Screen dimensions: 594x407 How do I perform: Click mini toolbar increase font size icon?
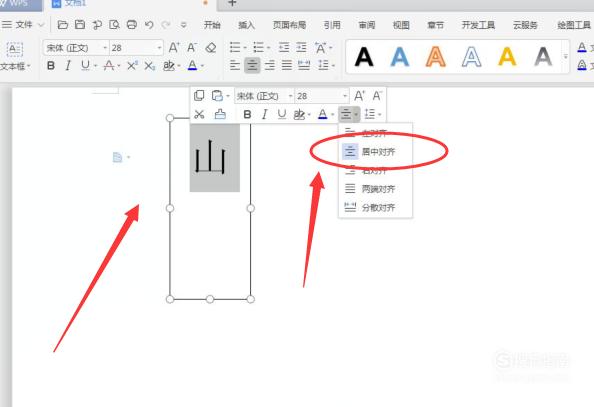coord(359,96)
